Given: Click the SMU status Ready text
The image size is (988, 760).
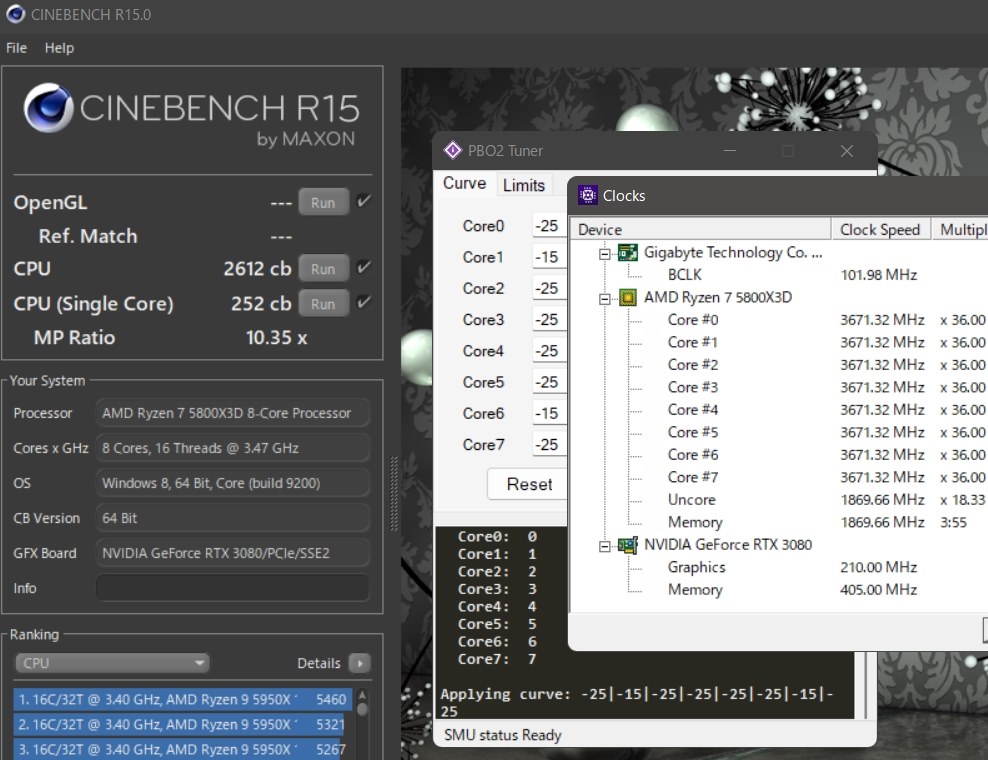Looking at the screenshot, I should [x=502, y=735].
